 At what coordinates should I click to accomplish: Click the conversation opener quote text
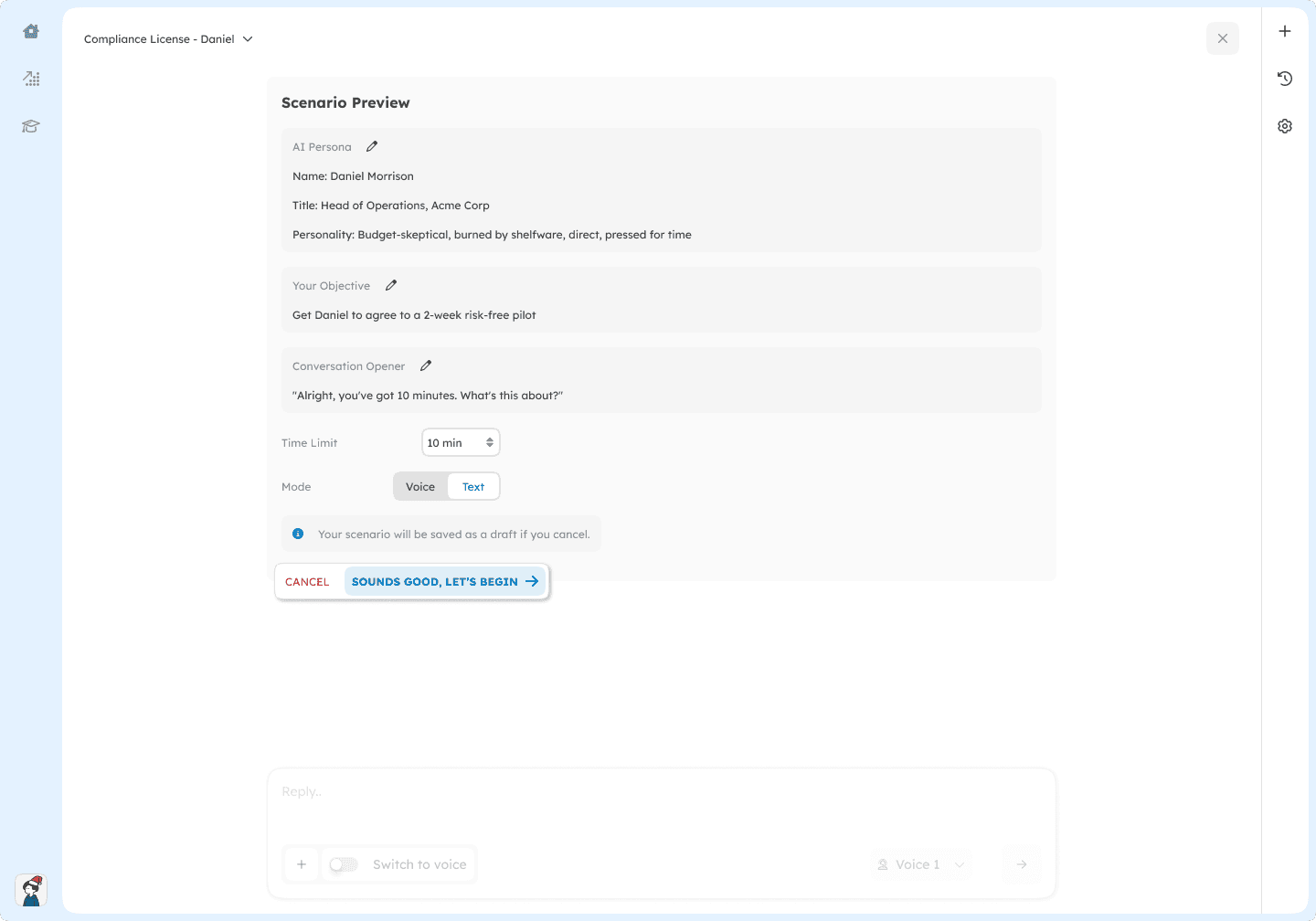428,396
